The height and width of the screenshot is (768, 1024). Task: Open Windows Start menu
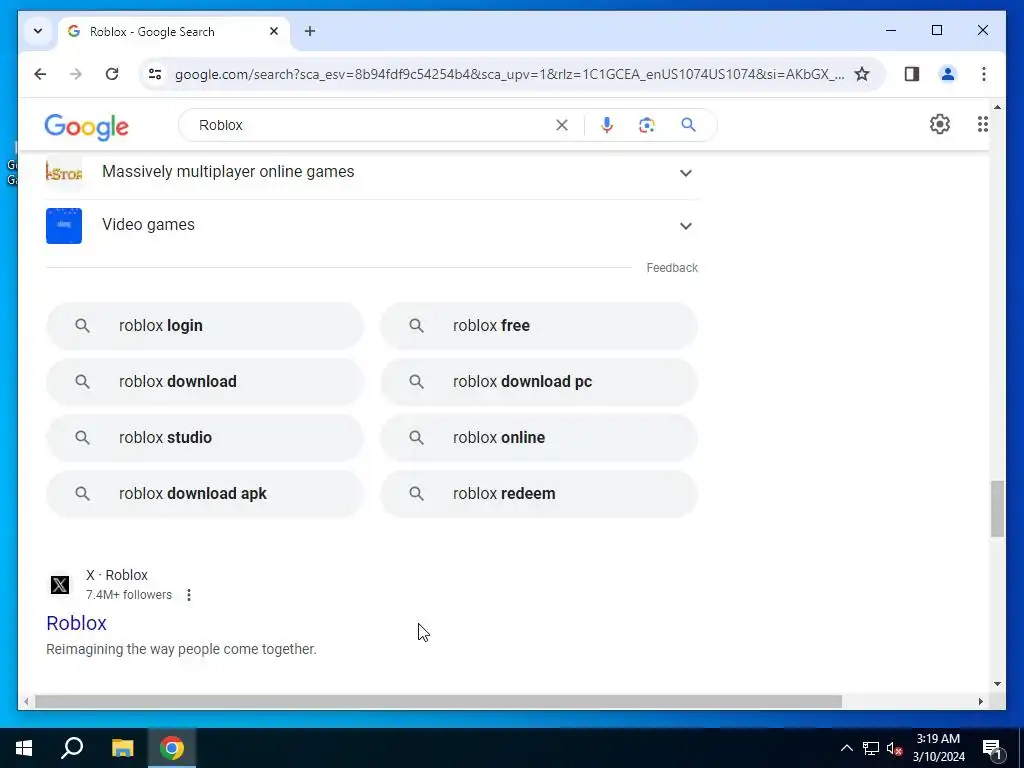pyautogui.click(x=24, y=748)
